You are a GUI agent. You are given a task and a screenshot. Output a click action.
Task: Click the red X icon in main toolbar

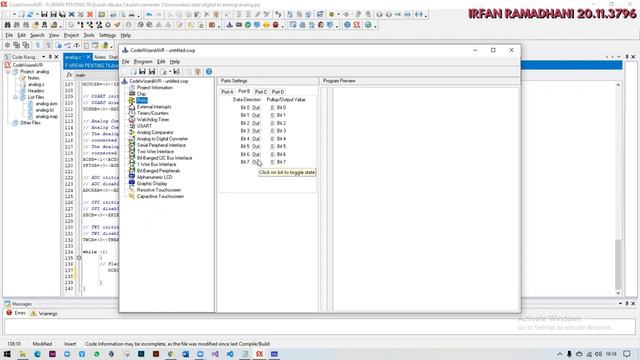[x=90, y=14]
